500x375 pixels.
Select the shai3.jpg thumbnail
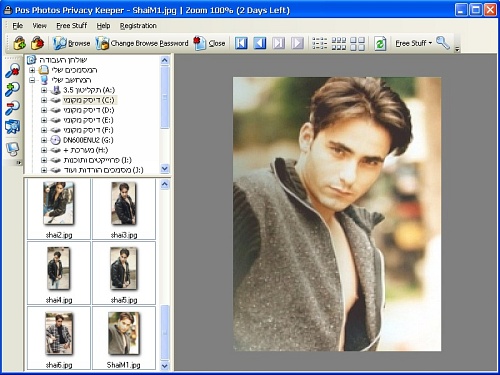124,209
